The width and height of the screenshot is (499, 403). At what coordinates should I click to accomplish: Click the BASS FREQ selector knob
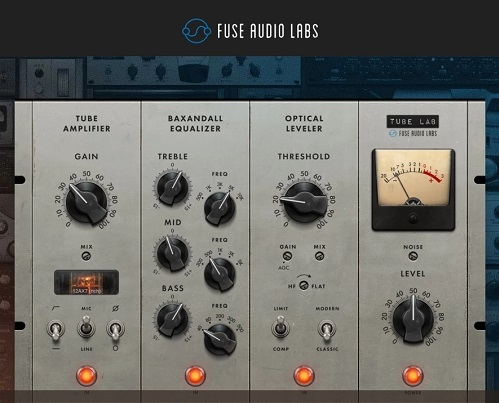tap(220, 339)
